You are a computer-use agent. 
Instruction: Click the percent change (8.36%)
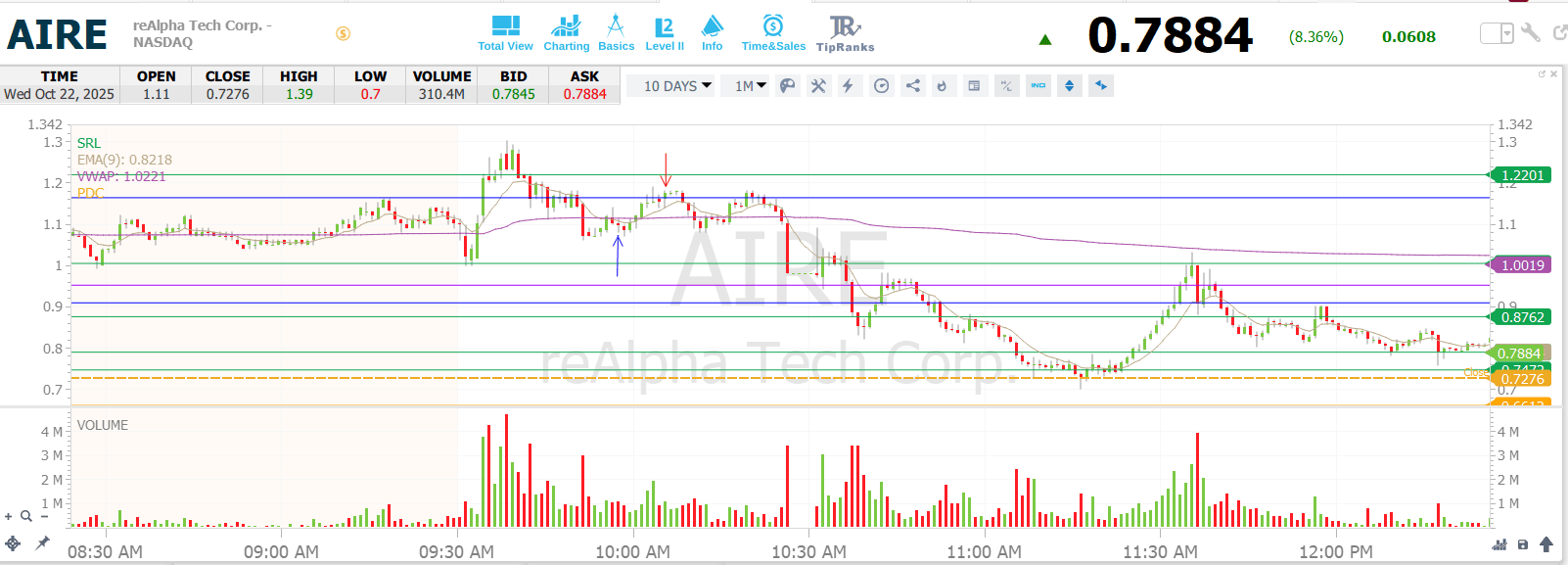[x=1316, y=37]
